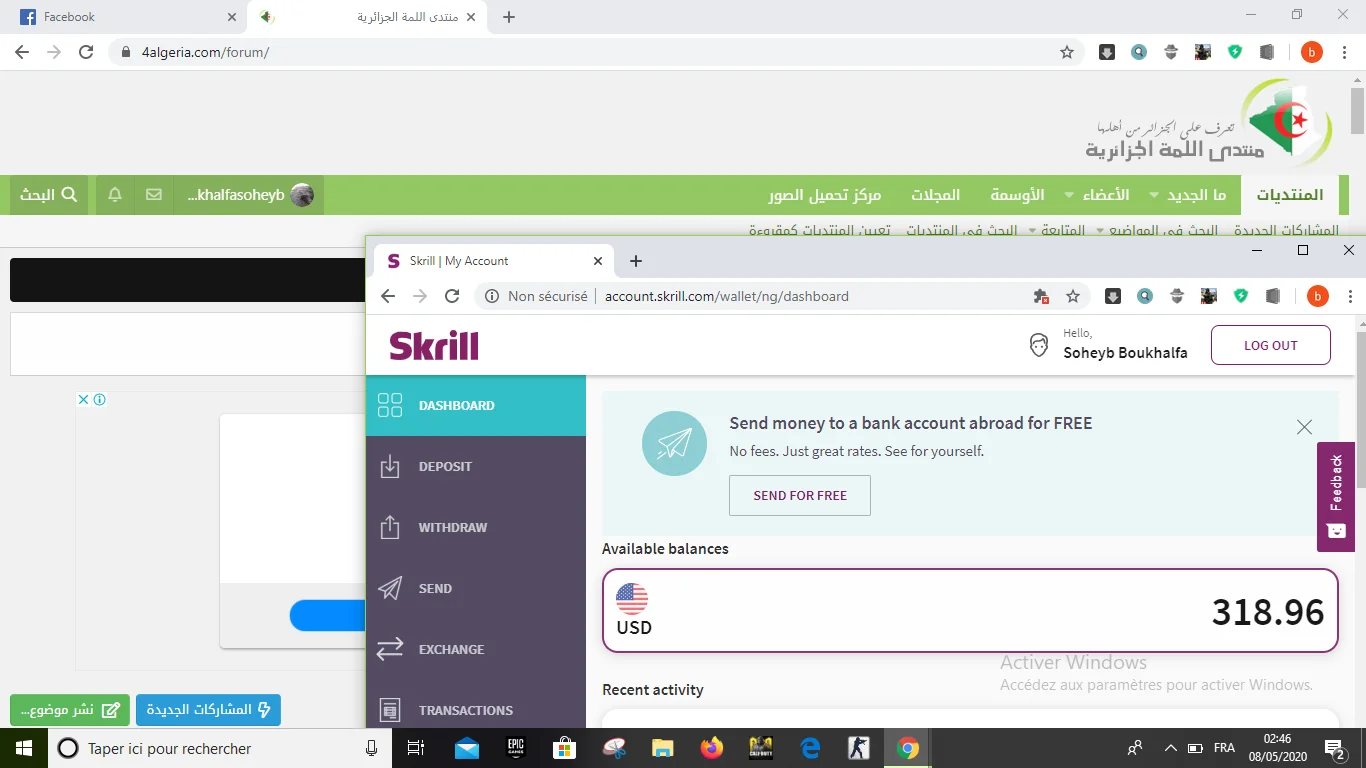Open the forum notifications bell
The image size is (1366, 768).
115,195
